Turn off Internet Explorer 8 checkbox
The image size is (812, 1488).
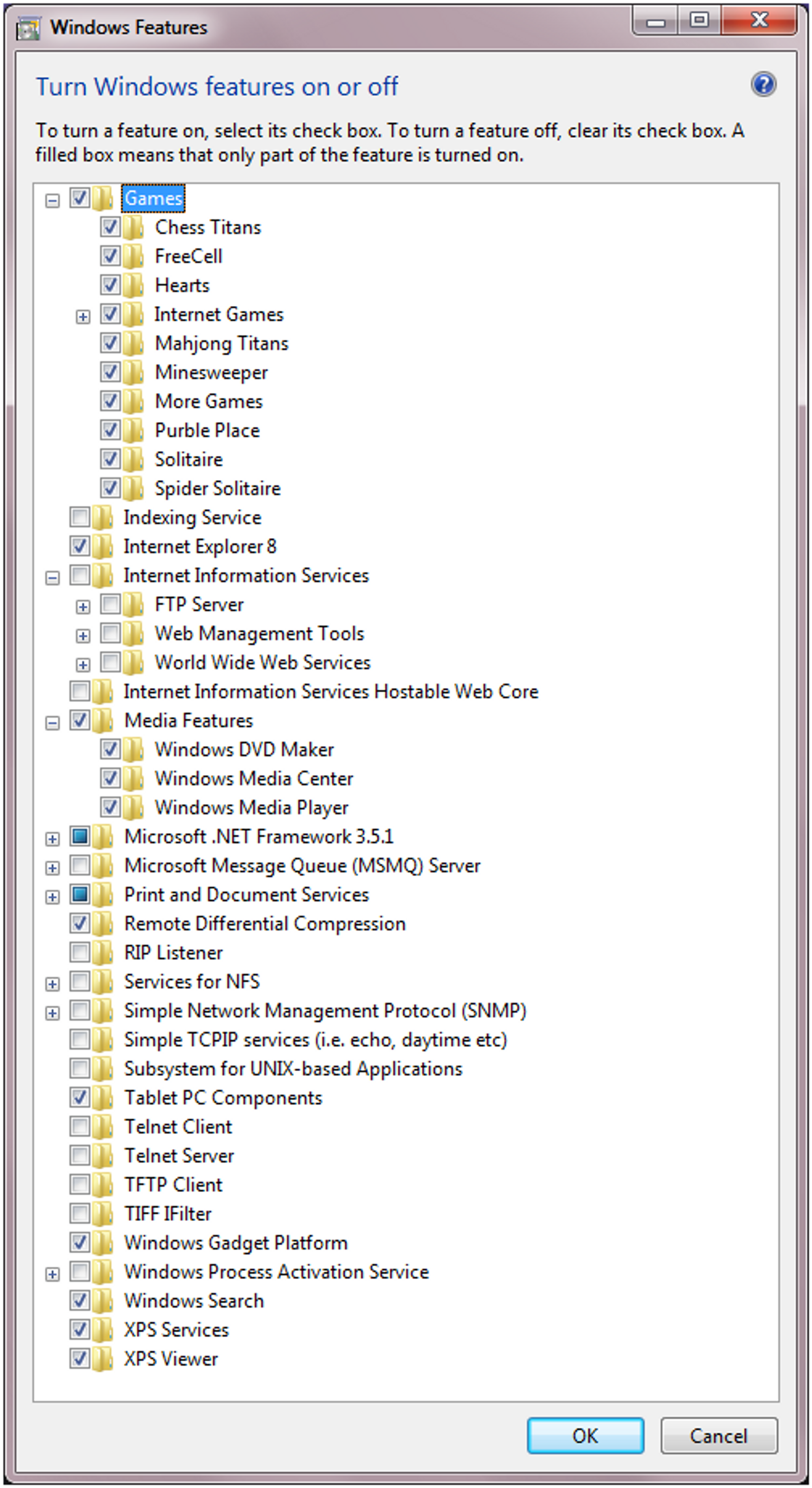(80, 546)
